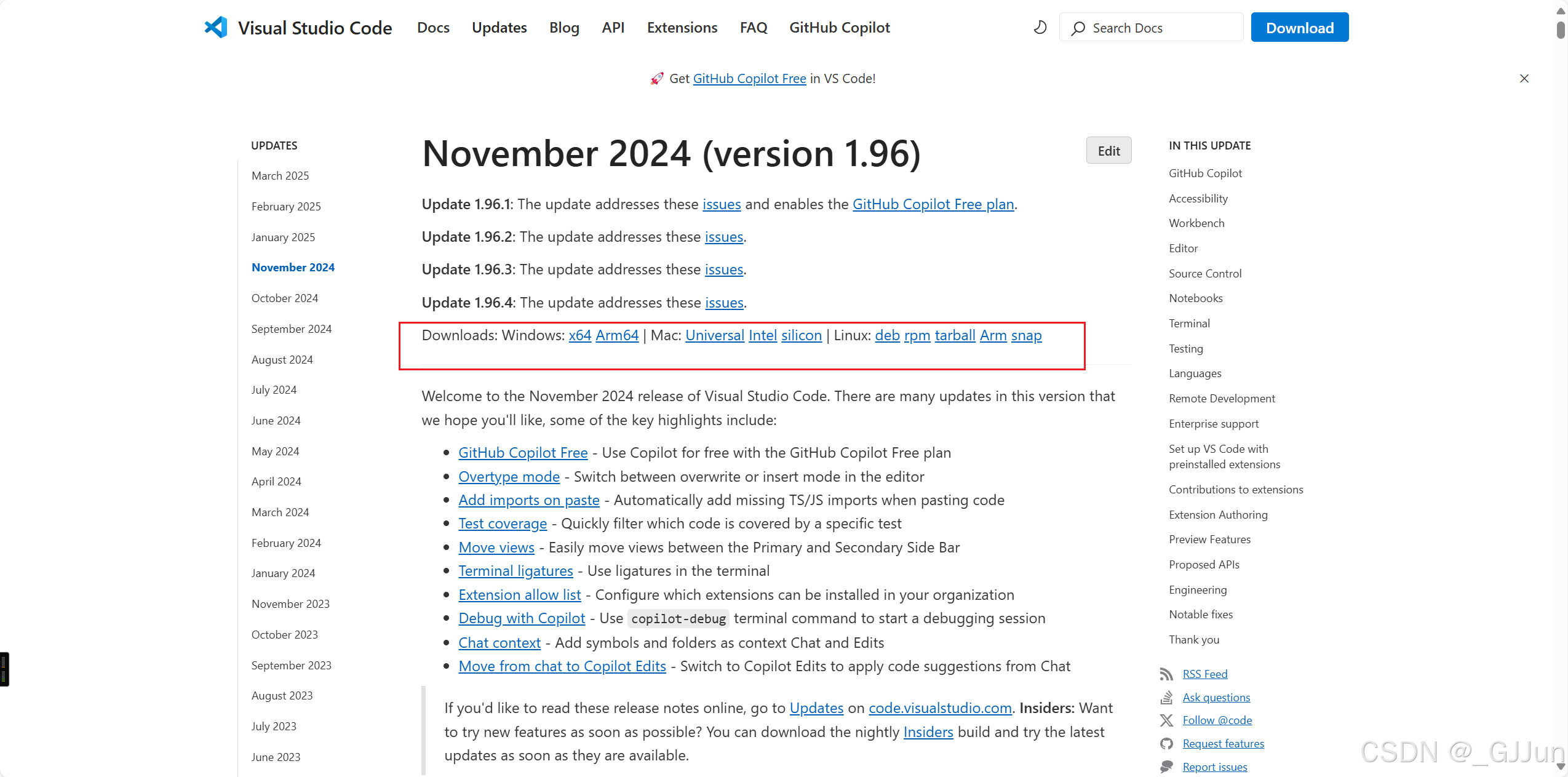1568x777 pixels.
Task: Click the GitHub icon beside Request features
Action: point(1167,743)
